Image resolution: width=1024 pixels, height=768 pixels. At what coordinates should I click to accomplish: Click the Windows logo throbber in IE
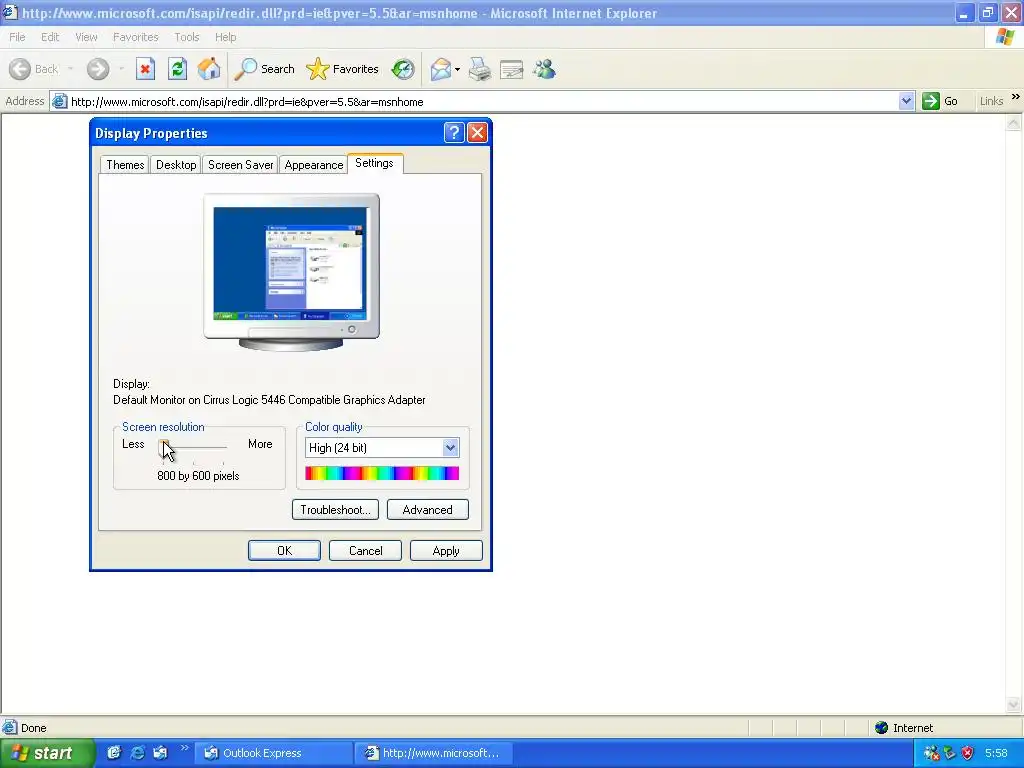pyautogui.click(x=1006, y=37)
